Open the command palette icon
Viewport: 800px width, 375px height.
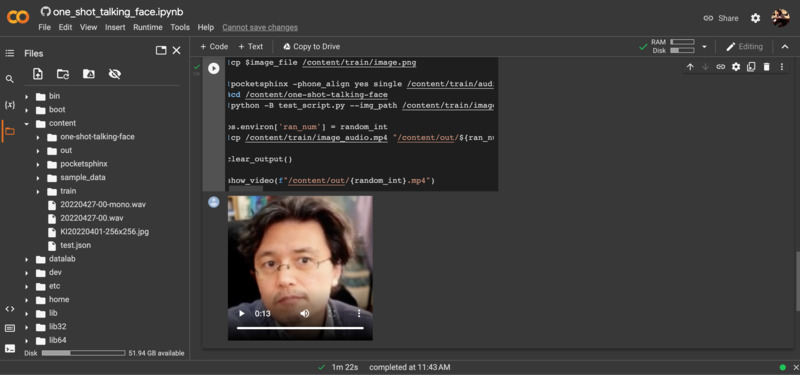click(x=10, y=328)
